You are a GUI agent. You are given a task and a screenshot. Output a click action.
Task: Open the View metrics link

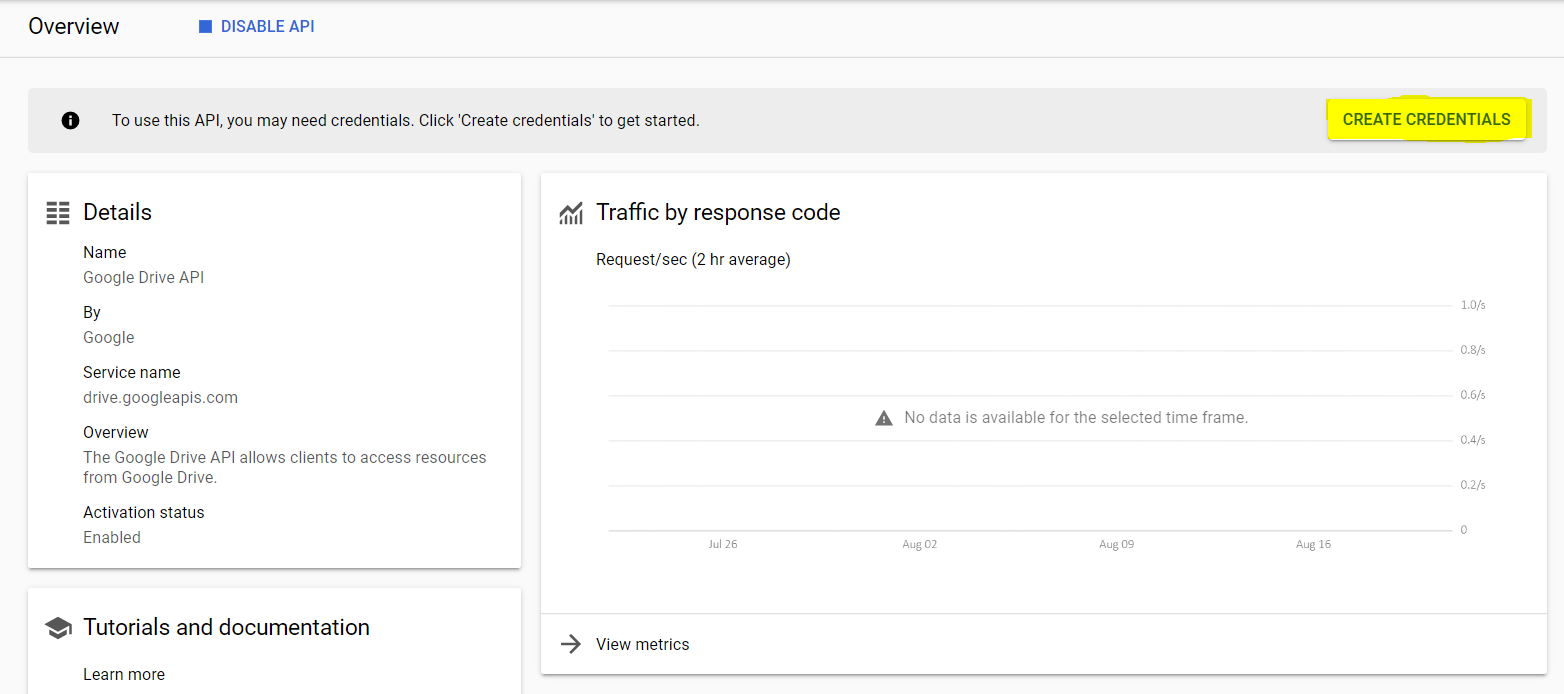click(642, 644)
